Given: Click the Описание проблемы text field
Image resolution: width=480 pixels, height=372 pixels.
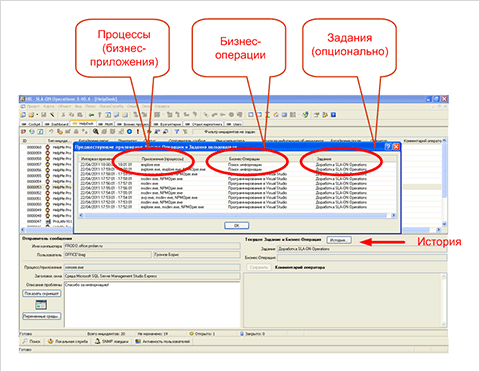Looking at the screenshot, I should [x=152, y=304].
